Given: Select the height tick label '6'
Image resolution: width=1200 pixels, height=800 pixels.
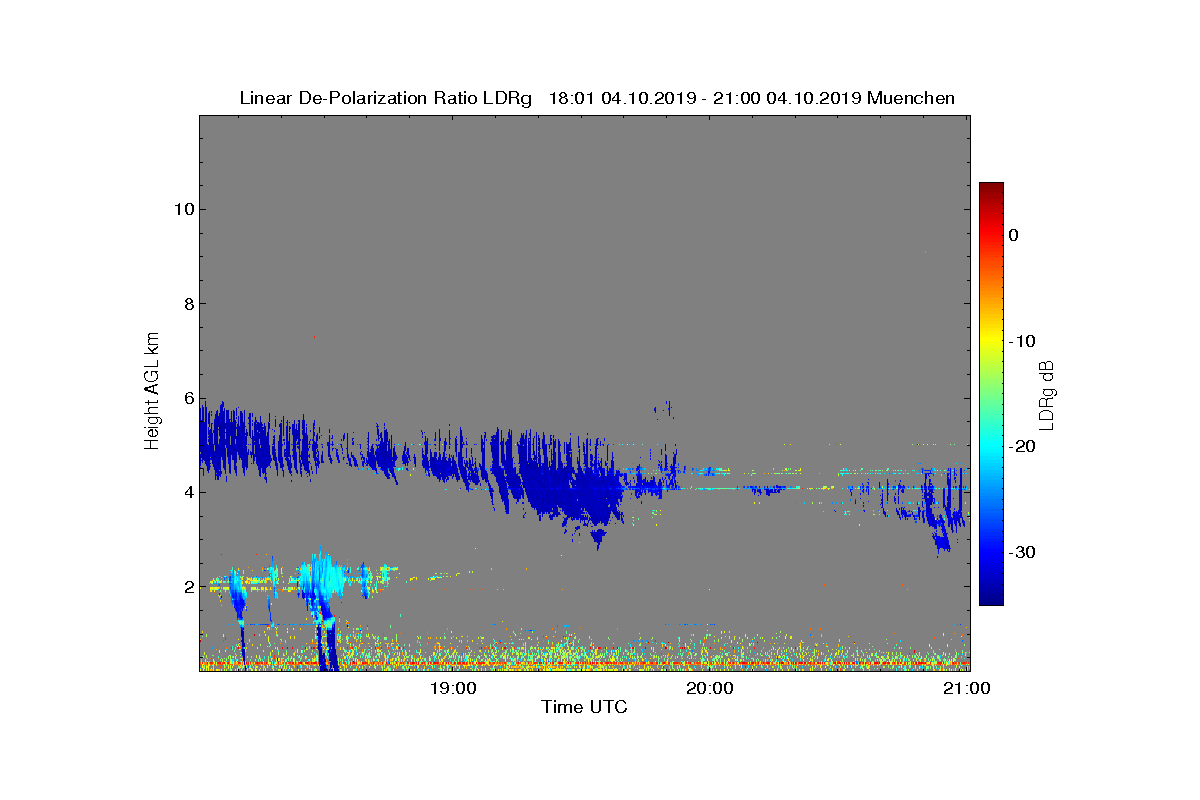Looking at the screenshot, I should point(188,398).
